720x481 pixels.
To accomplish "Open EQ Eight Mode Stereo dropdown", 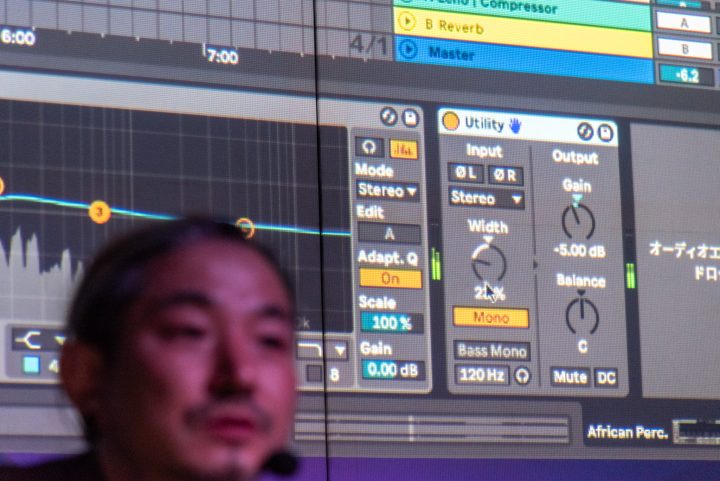I will 388,190.
